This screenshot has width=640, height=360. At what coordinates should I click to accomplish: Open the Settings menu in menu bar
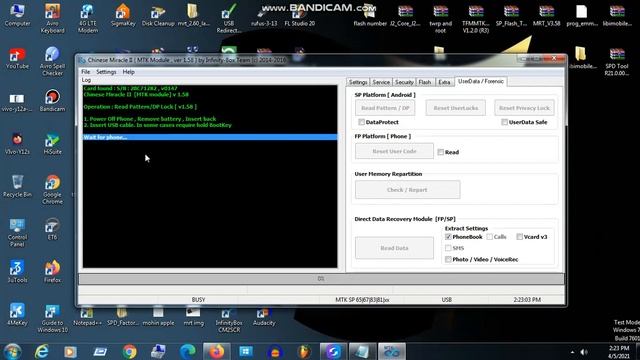click(106, 72)
